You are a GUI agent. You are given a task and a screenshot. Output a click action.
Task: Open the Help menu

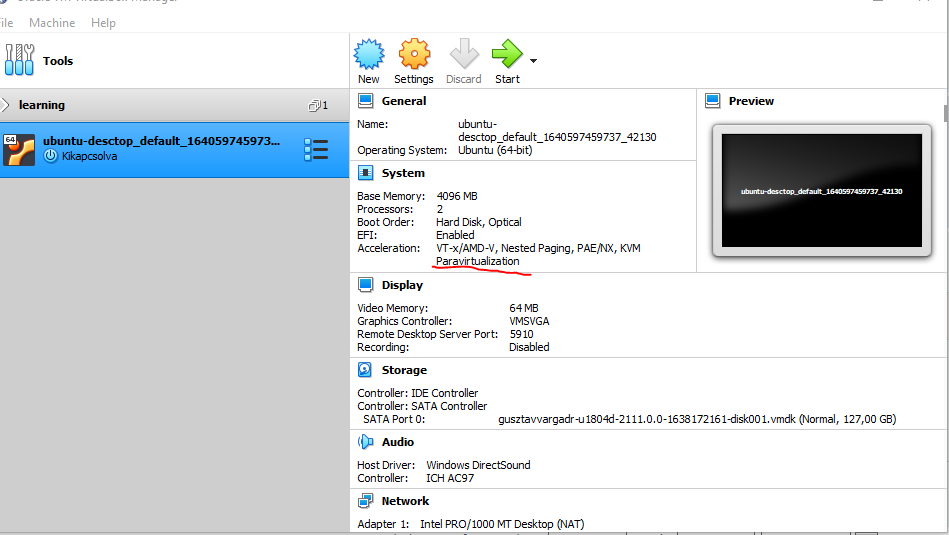tap(103, 23)
